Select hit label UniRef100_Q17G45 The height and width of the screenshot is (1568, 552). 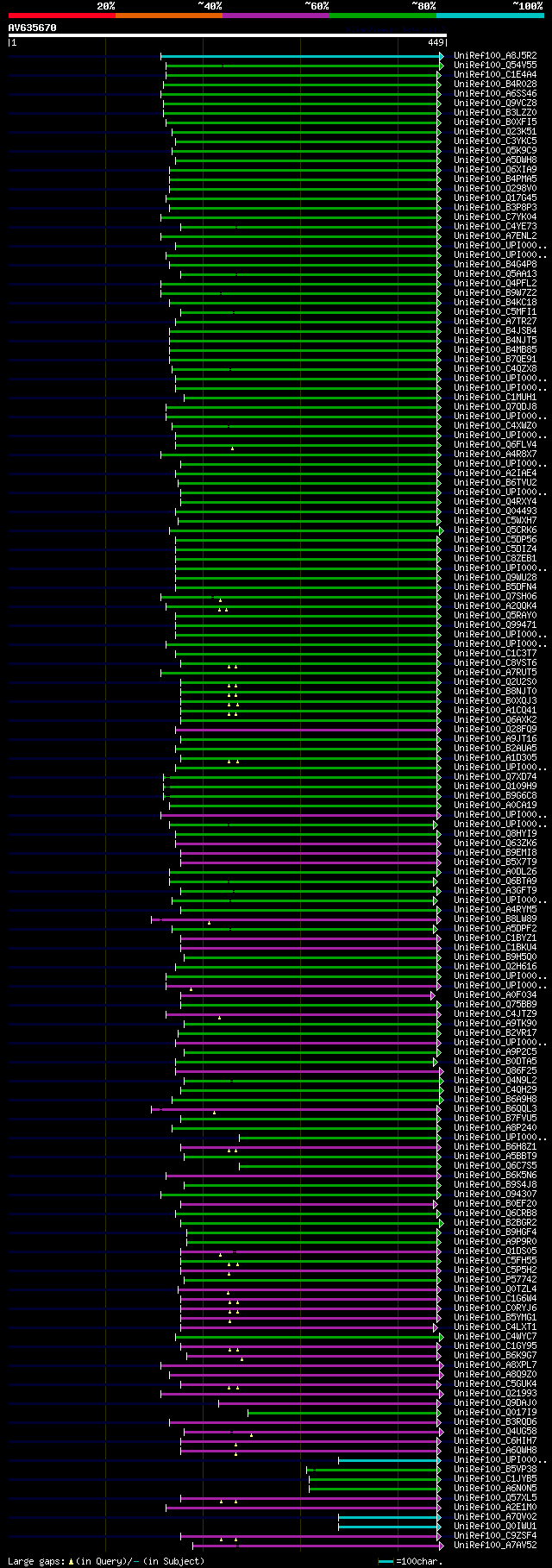pos(495,198)
